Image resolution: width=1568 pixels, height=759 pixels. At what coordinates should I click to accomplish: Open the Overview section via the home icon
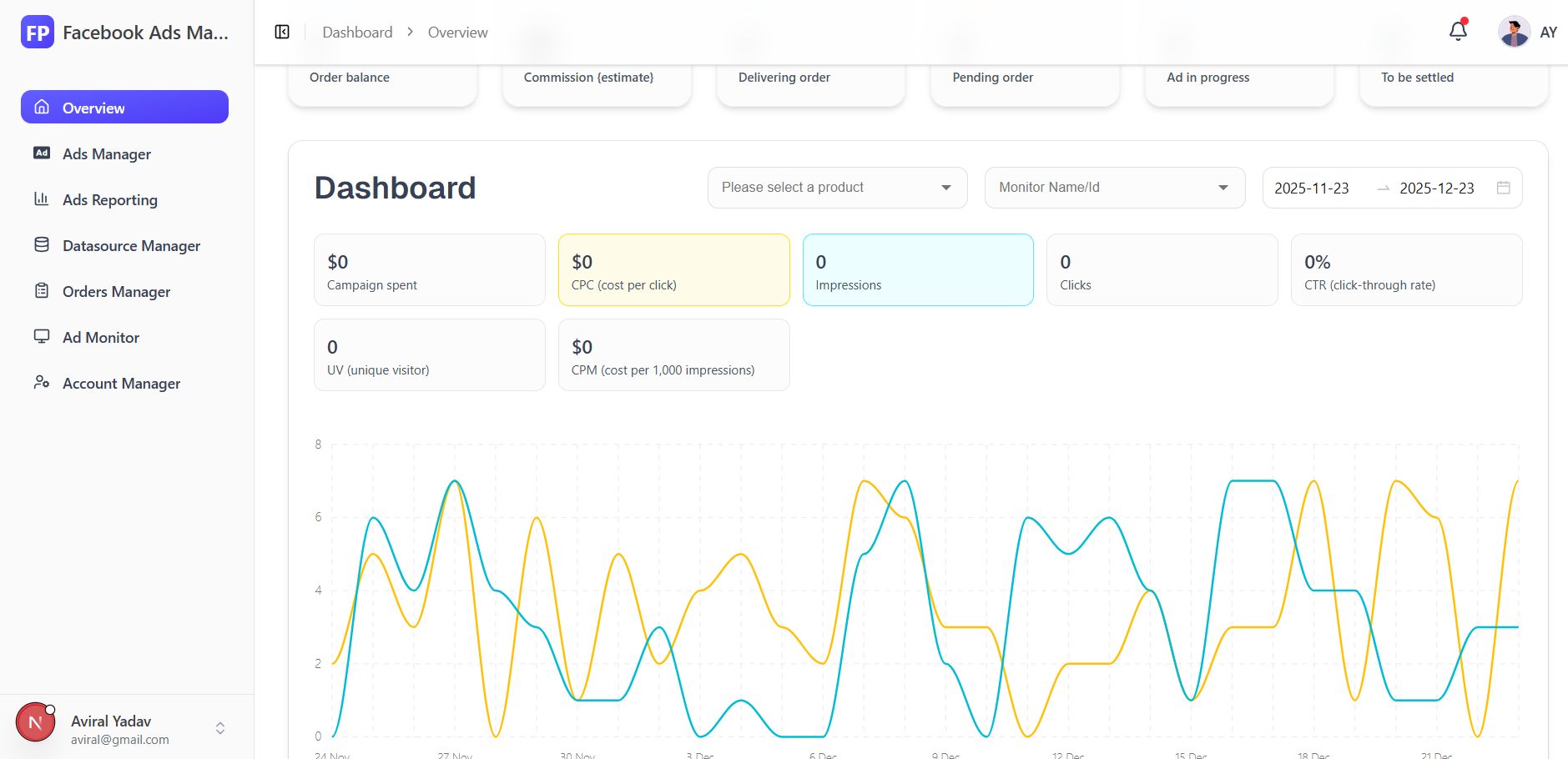point(43,107)
